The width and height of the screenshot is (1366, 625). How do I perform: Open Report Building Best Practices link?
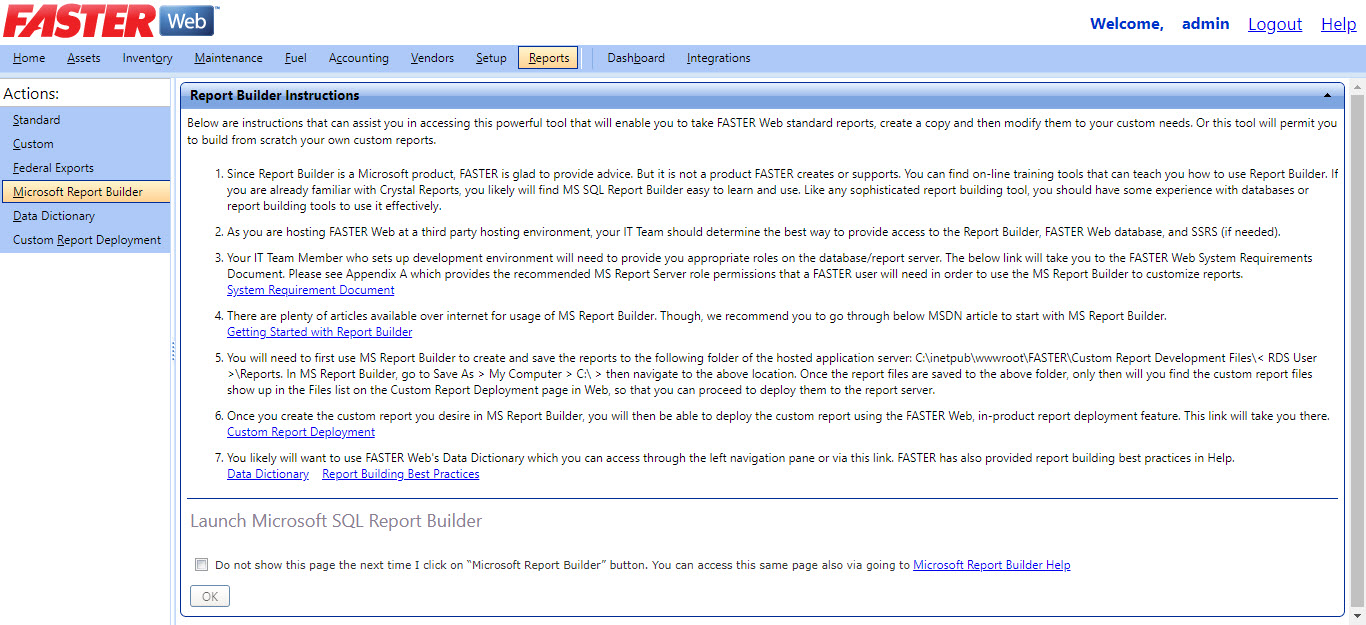coord(401,474)
